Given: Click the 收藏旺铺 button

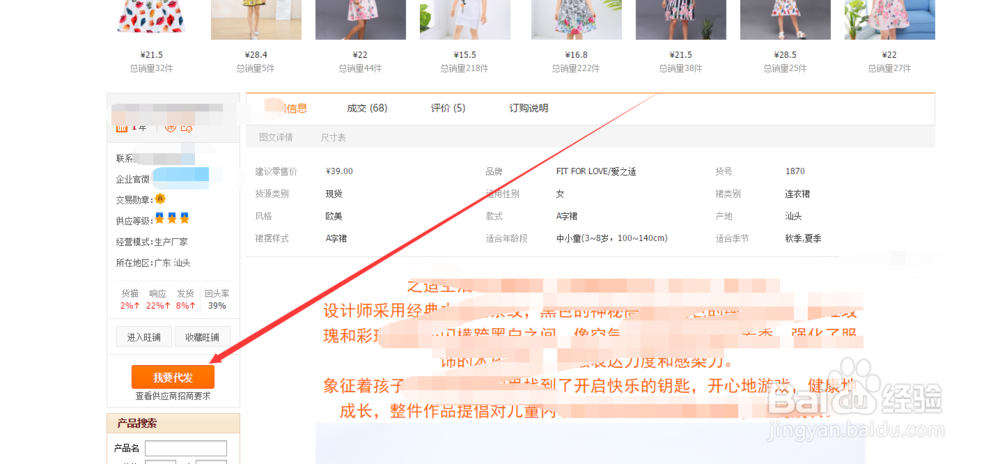Looking at the screenshot, I should [202, 337].
